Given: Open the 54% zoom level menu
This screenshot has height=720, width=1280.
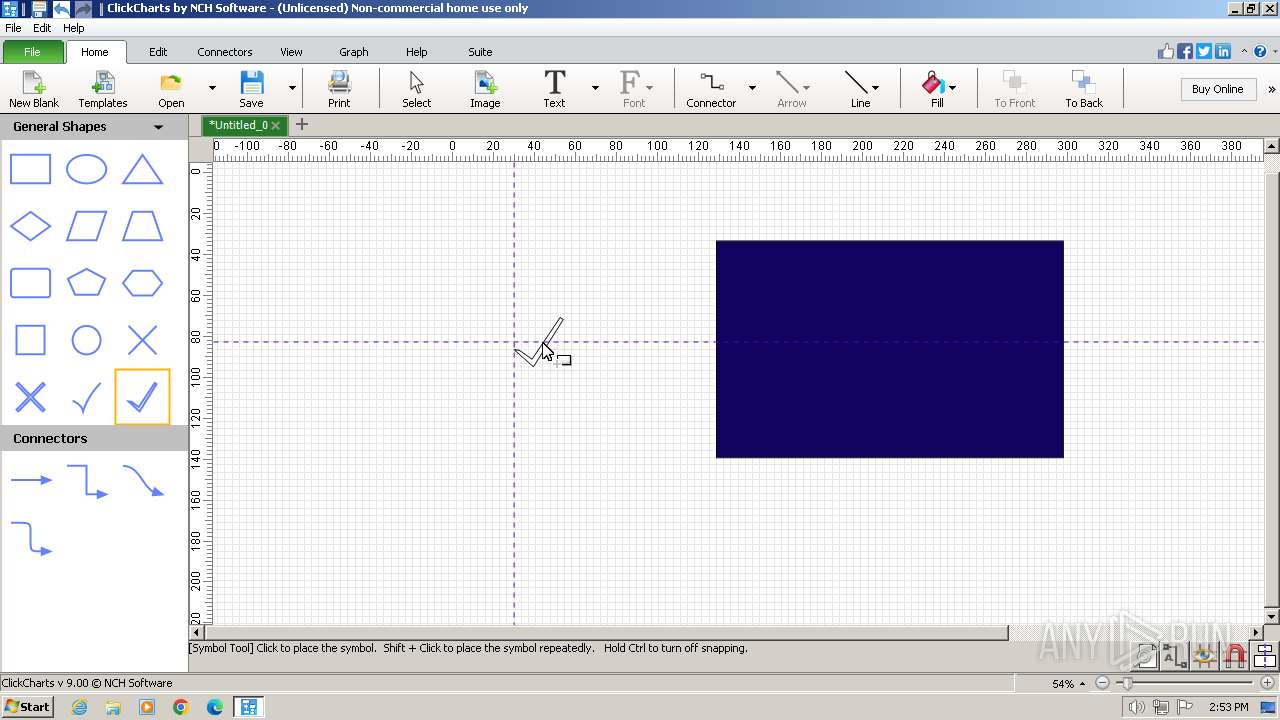Looking at the screenshot, I should pos(1068,684).
